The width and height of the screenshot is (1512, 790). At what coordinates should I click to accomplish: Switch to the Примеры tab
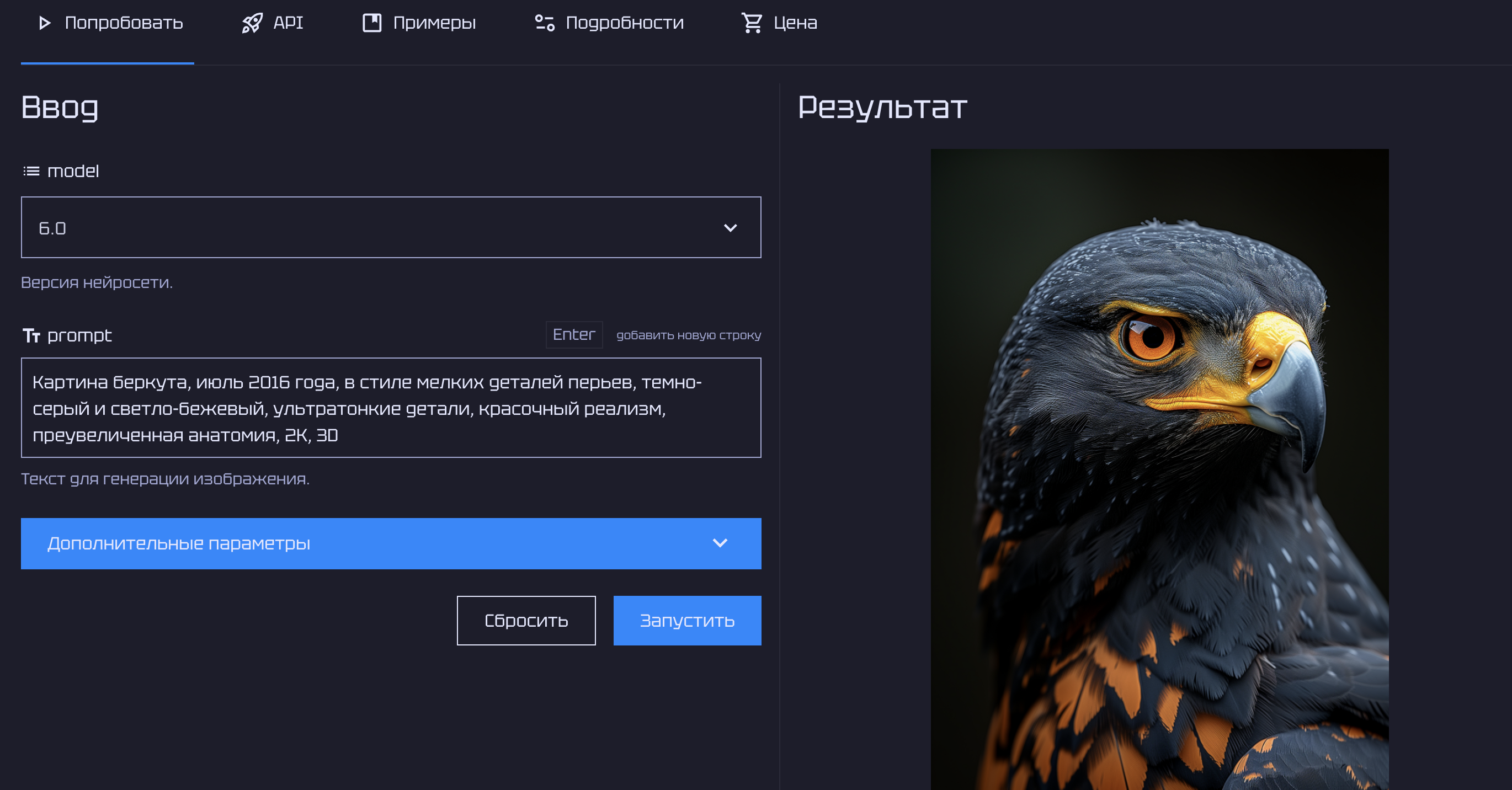434,23
